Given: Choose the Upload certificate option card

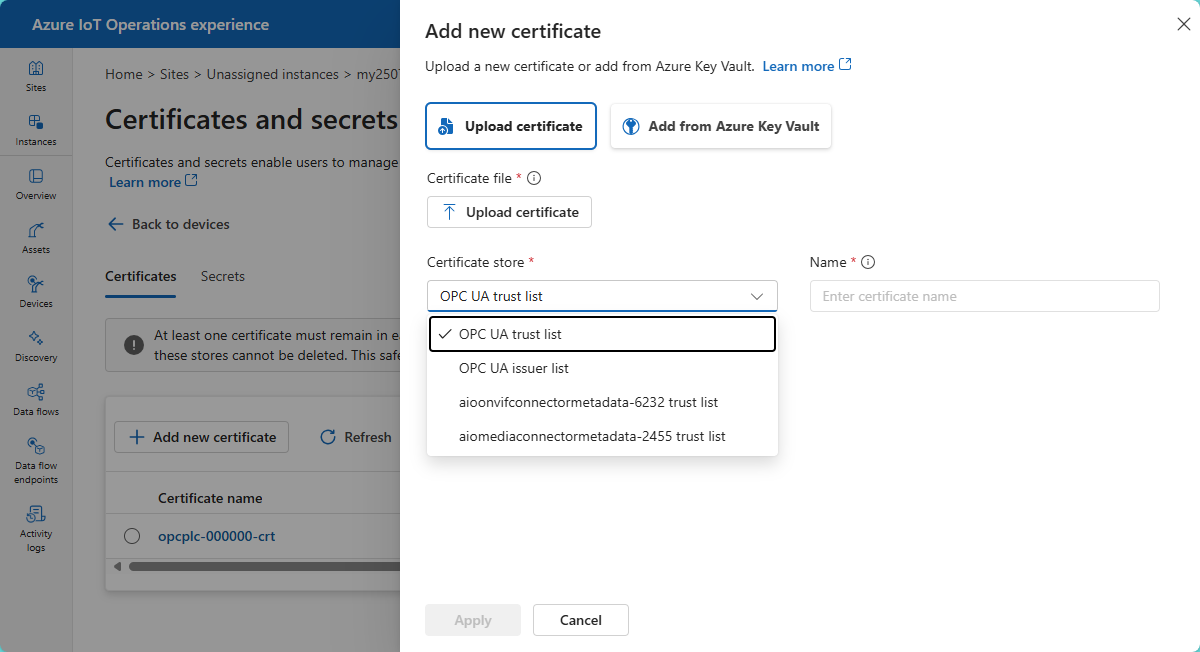Looking at the screenshot, I should 511,126.
